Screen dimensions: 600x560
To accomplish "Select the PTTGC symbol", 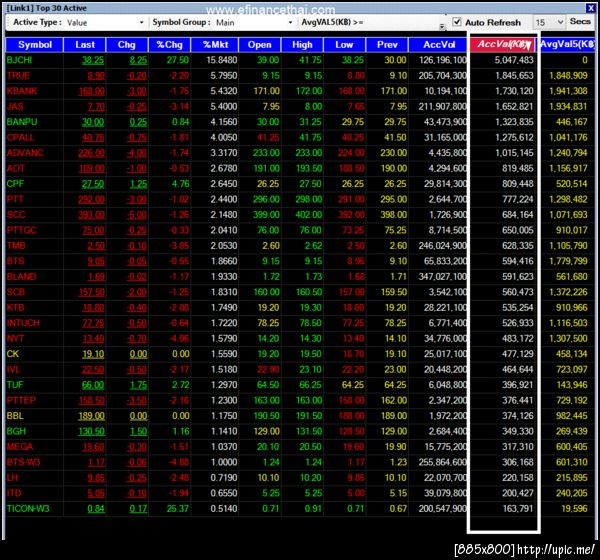I will [x=21, y=230].
